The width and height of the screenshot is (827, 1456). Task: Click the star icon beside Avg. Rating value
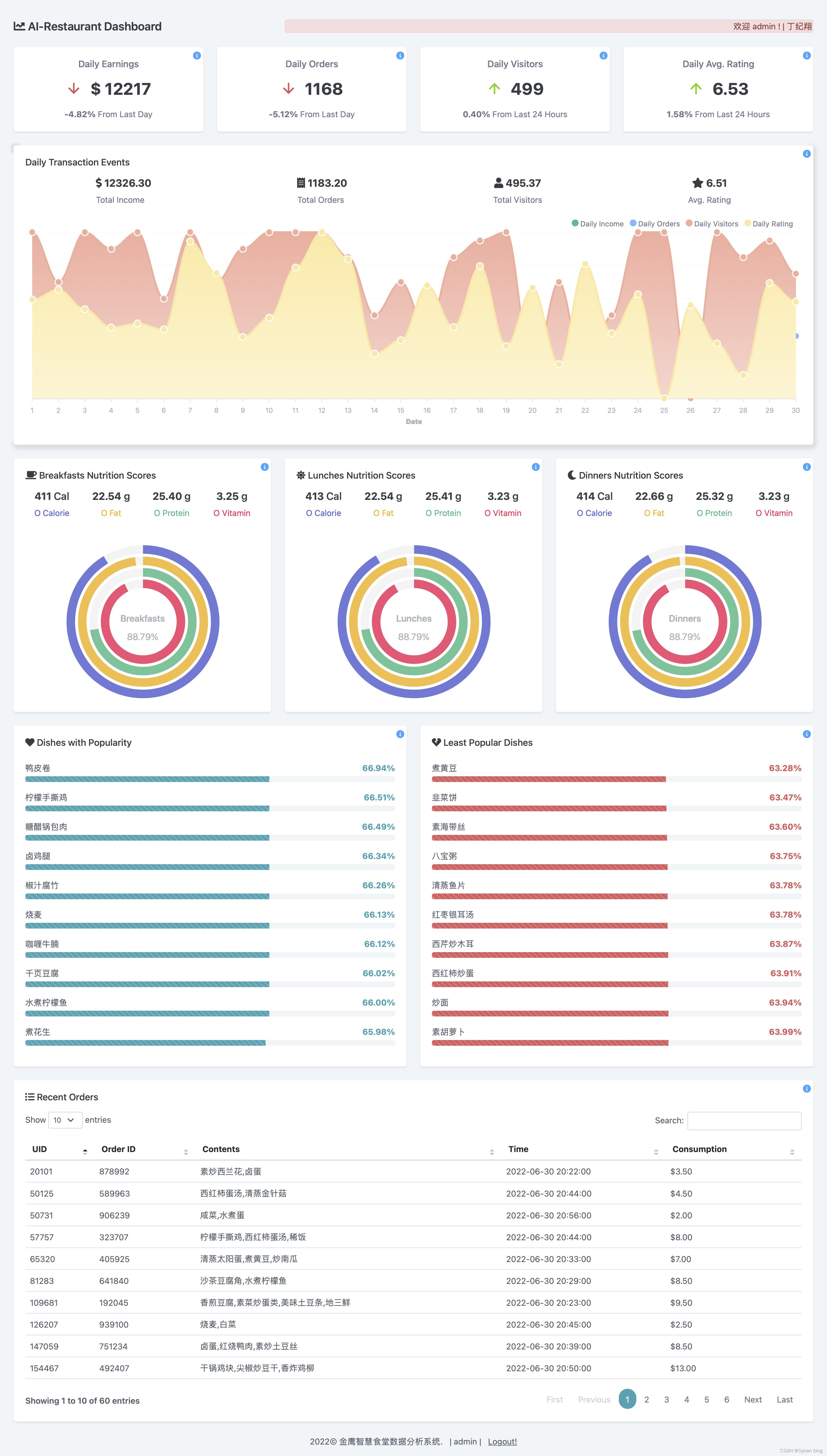(x=697, y=183)
